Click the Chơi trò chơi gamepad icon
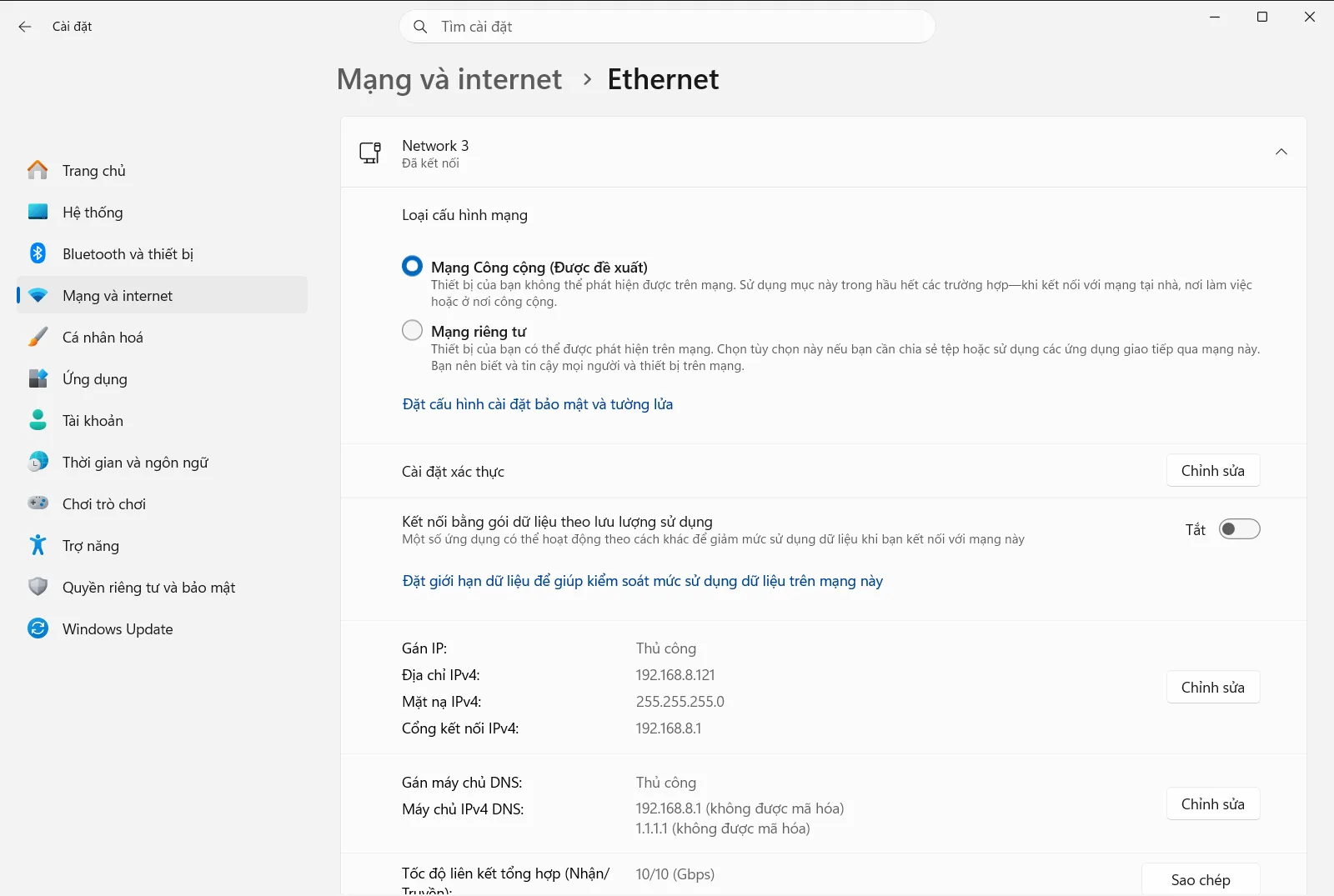 pos(38,503)
